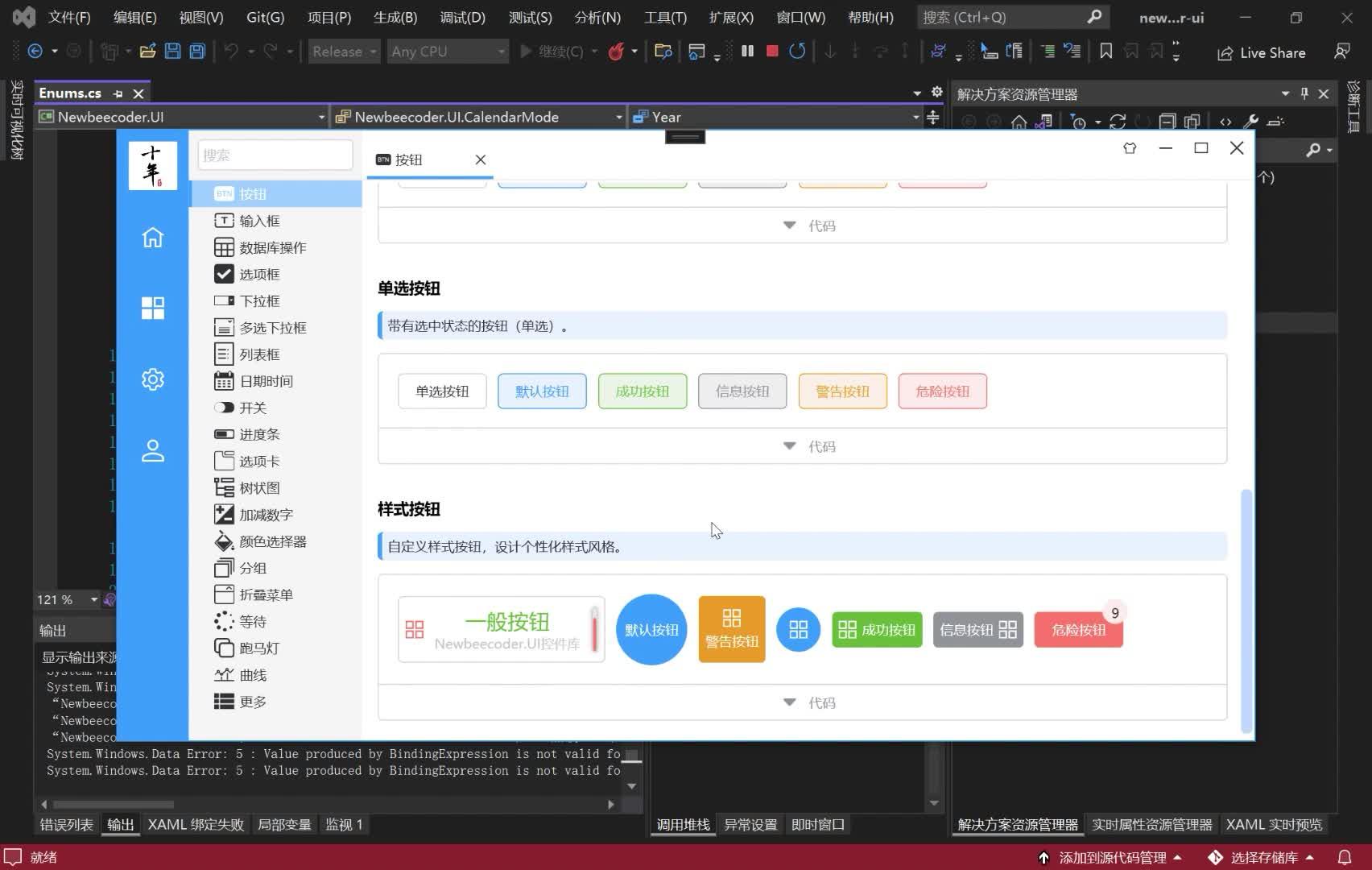This screenshot has width=1372, height=870.
Task: Click the search box in demo app
Action: pyautogui.click(x=275, y=155)
